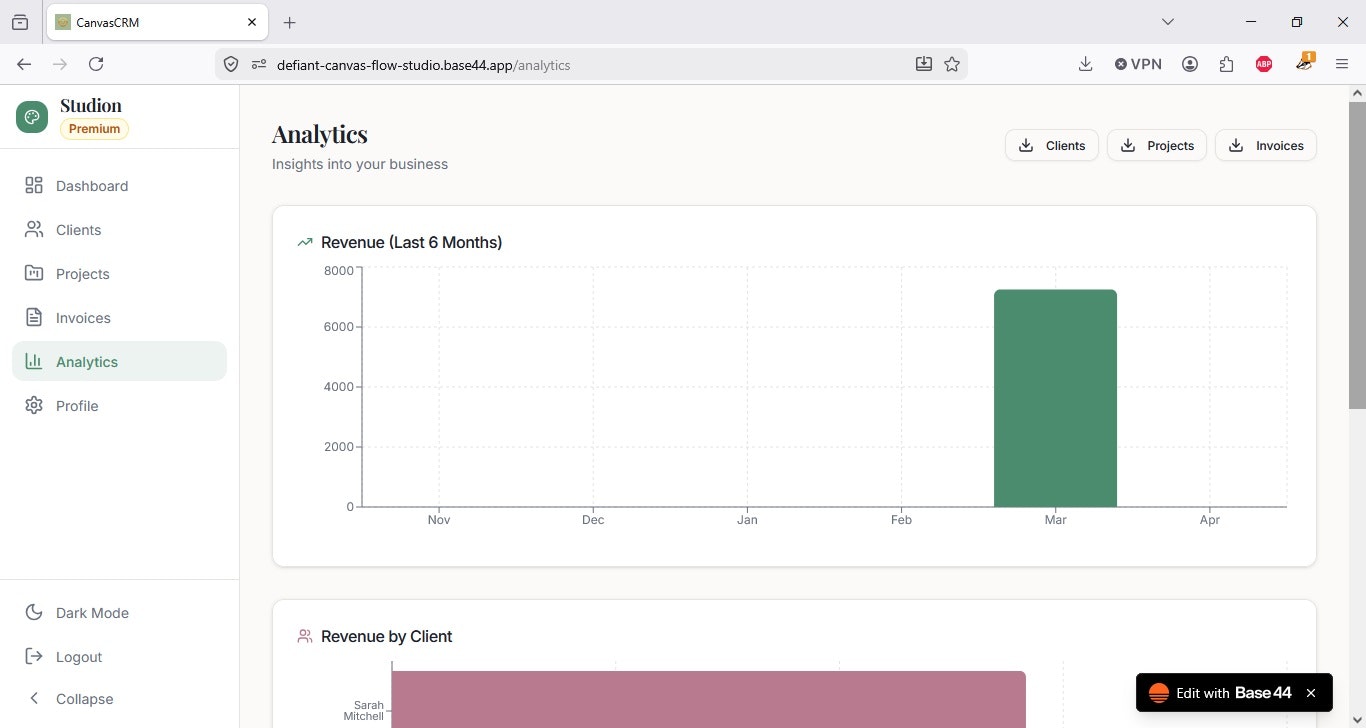Image resolution: width=1366 pixels, height=728 pixels.
Task: Click the address bar URL
Action: pyautogui.click(x=423, y=65)
